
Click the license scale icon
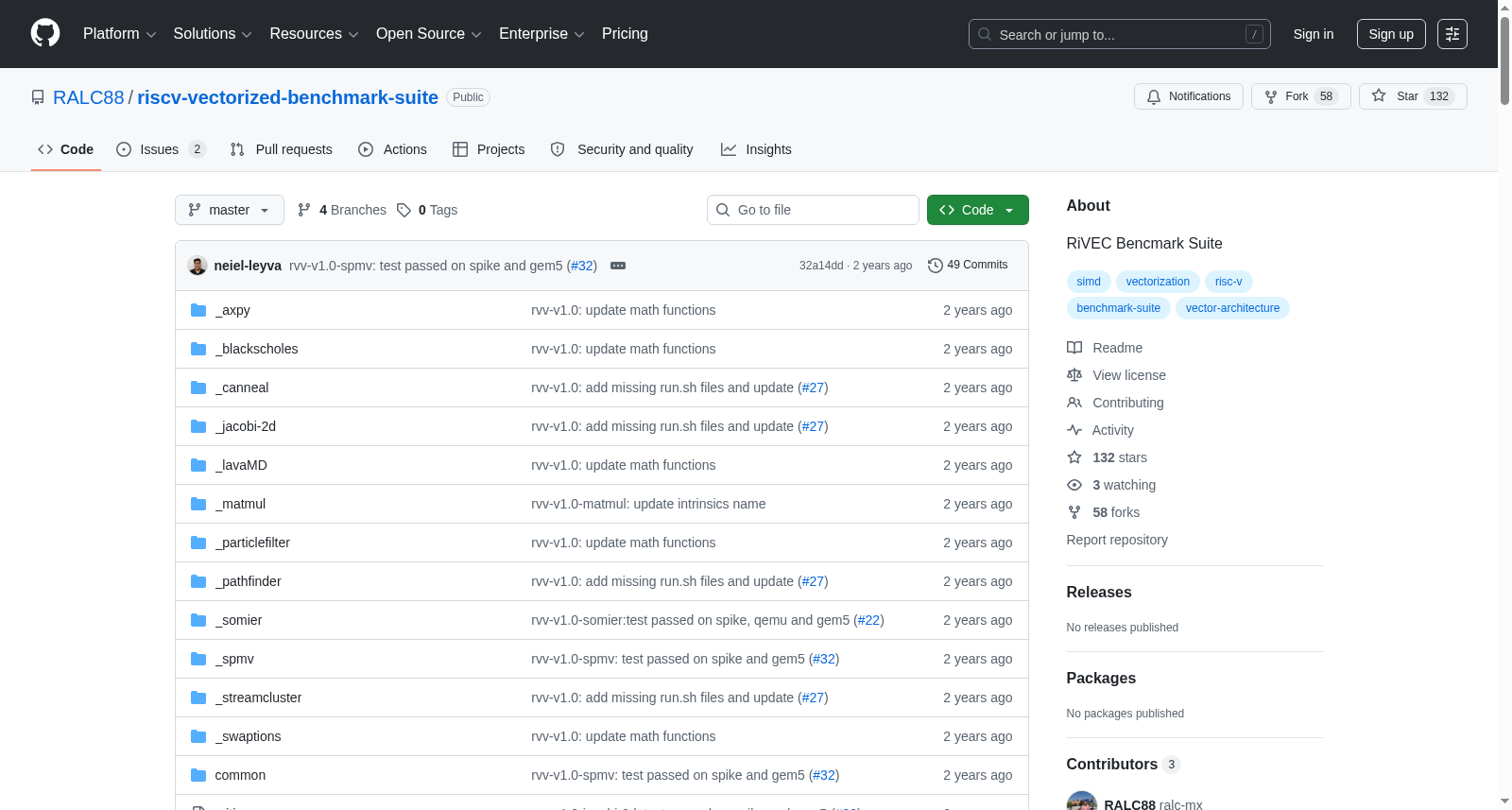[1074, 375]
